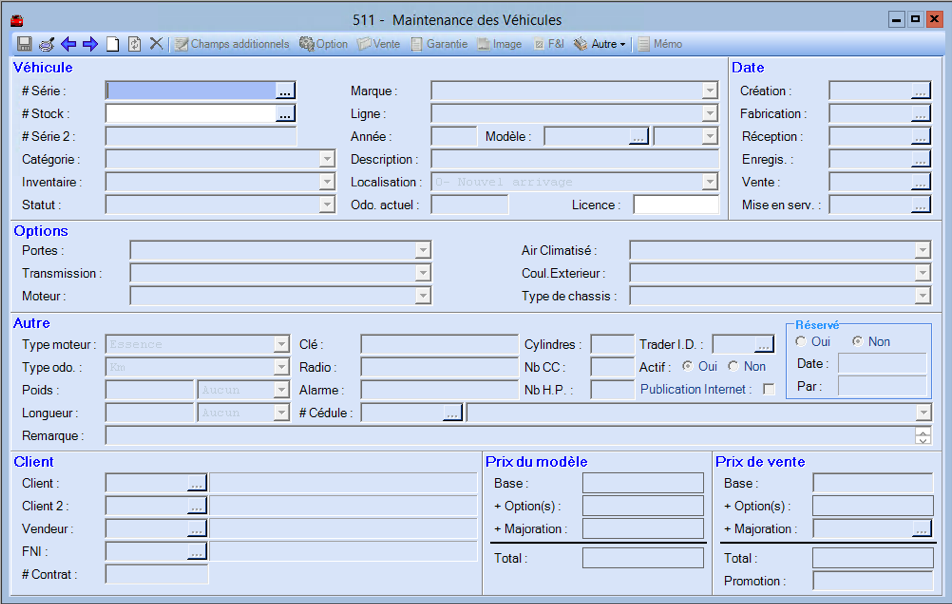Click the Odo. actuel input field

pos(469,205)
